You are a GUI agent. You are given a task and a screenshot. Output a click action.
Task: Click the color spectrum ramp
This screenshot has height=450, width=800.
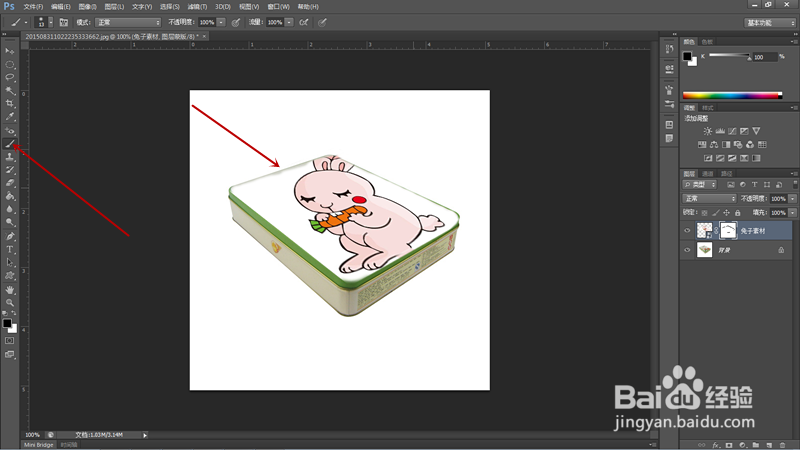[732, 95]
